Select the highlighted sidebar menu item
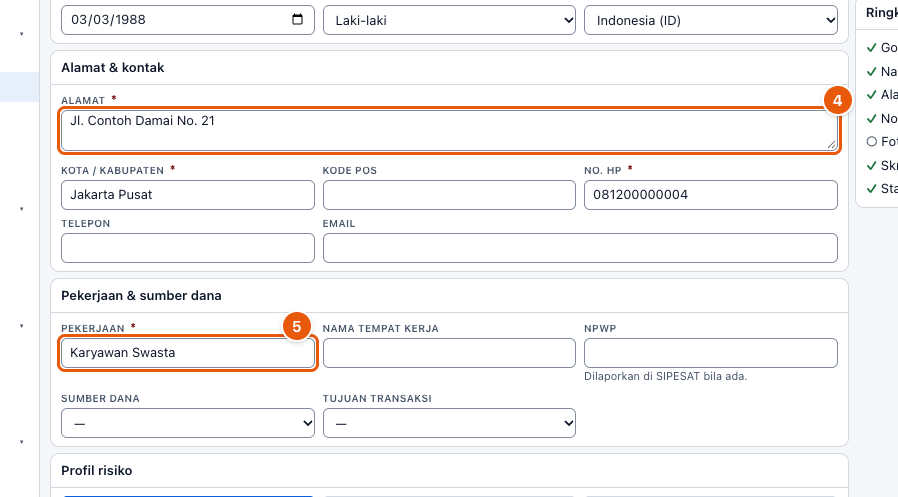The width and height of the screenshot is (898, 497). coord(19,87)
